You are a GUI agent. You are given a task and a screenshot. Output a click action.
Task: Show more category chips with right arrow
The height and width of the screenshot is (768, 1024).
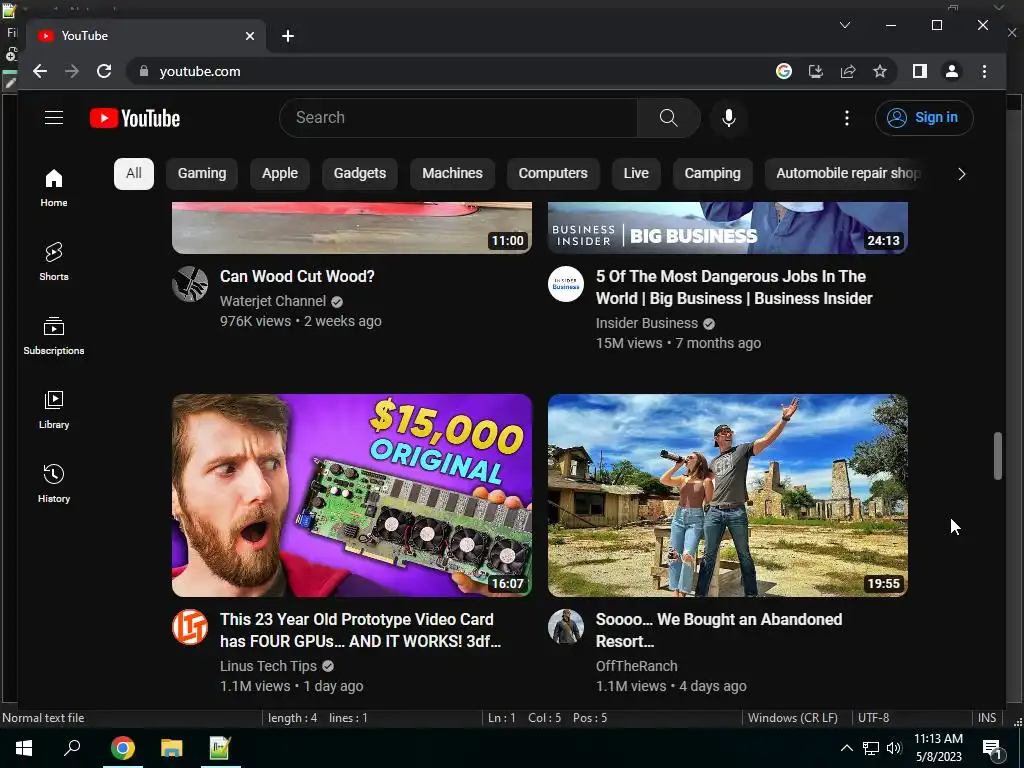(x=961, y=174)
